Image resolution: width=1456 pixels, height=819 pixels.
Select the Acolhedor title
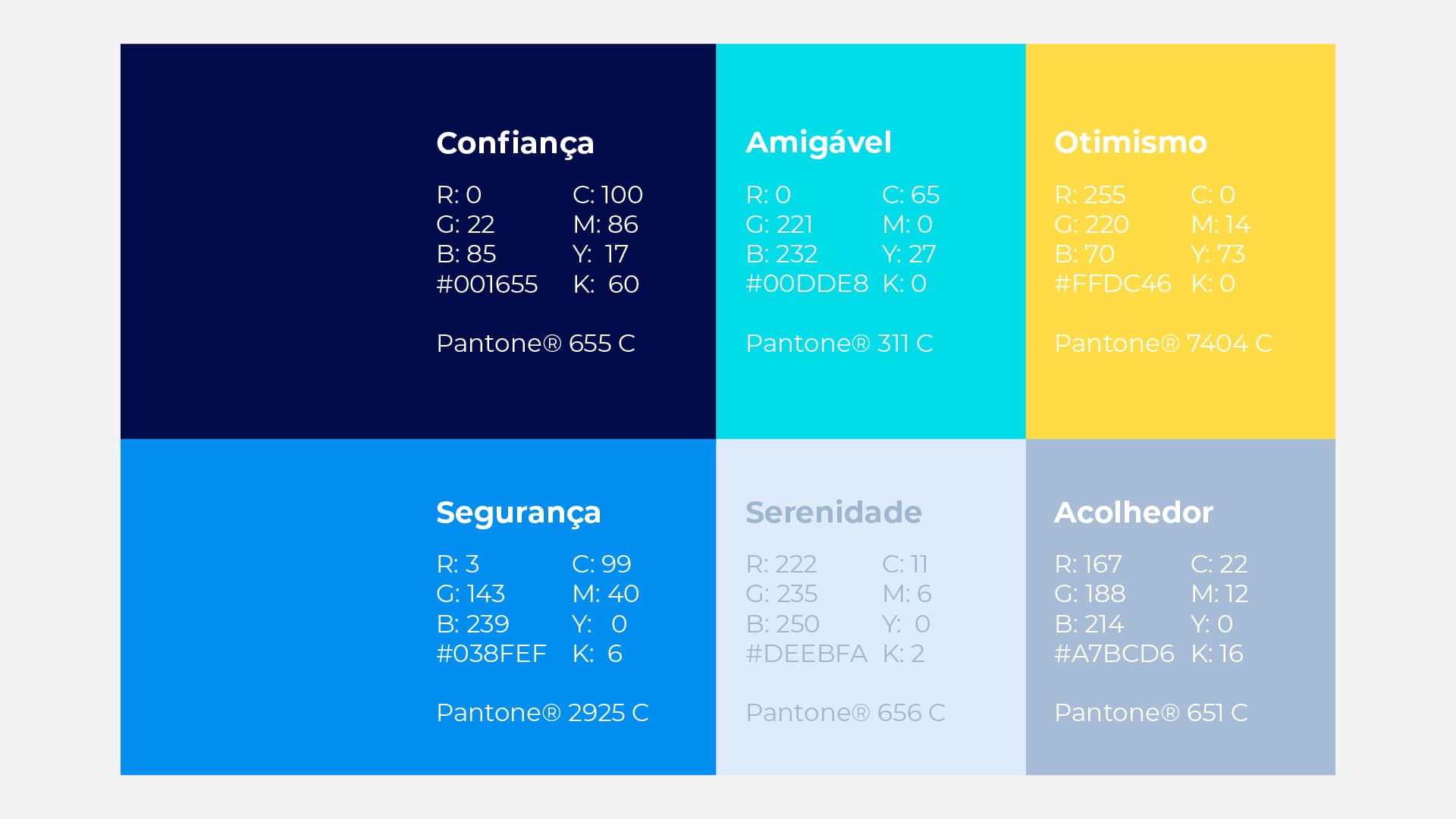(x=1133, y=513)
